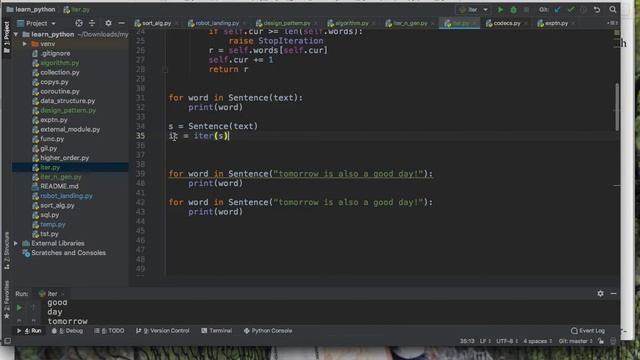
Task: Open the Git: master branch selector
Action: pos(575,341)
